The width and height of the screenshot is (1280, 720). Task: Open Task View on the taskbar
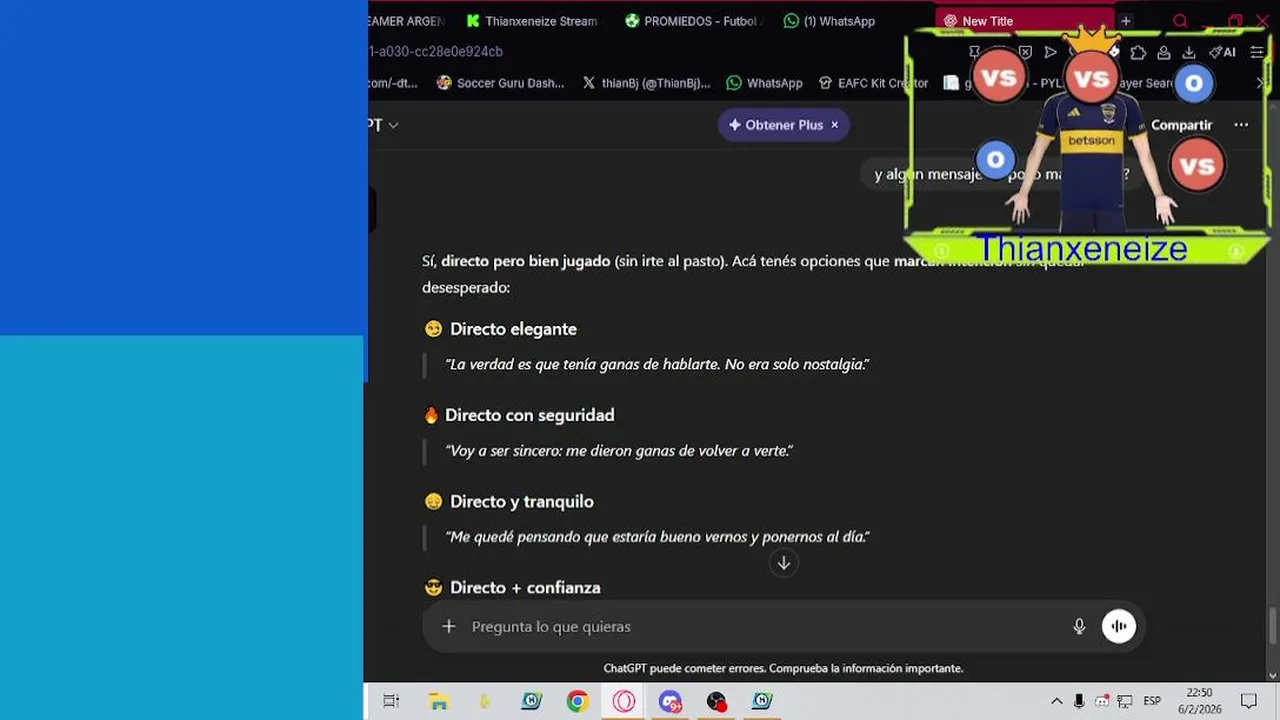coord(391,702)
